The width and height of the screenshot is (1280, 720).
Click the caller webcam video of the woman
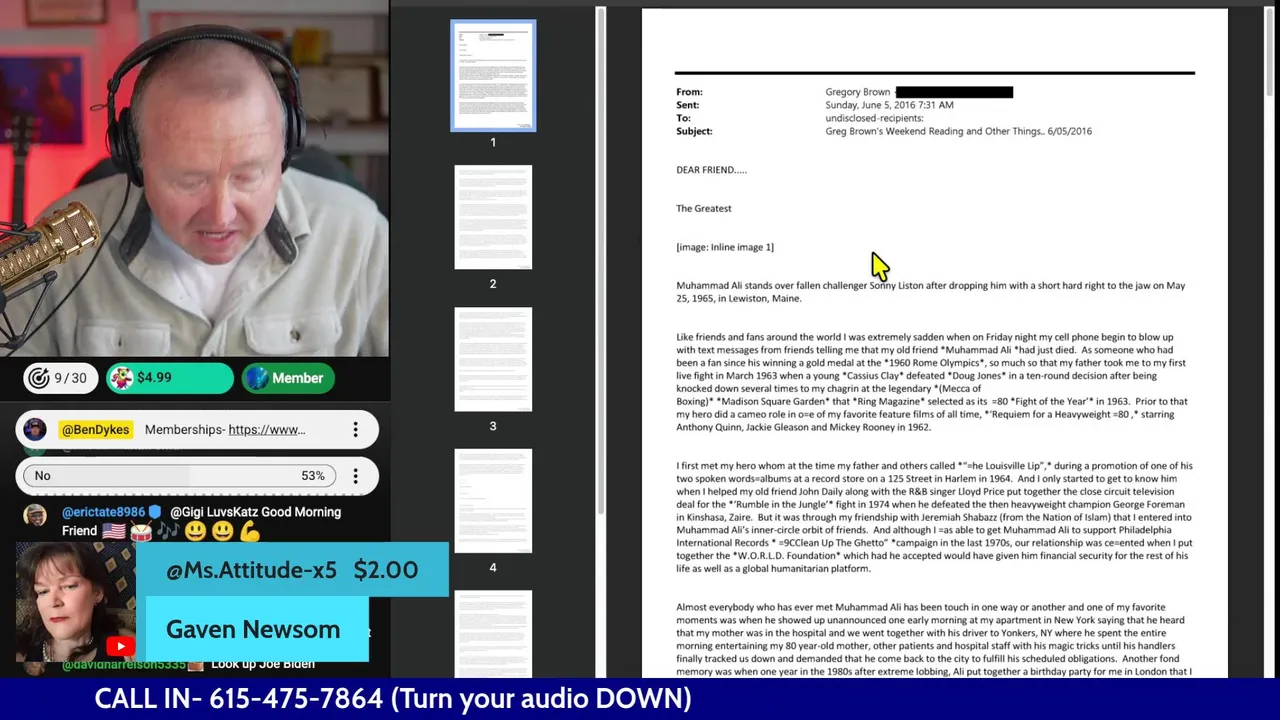coord(75,602)
